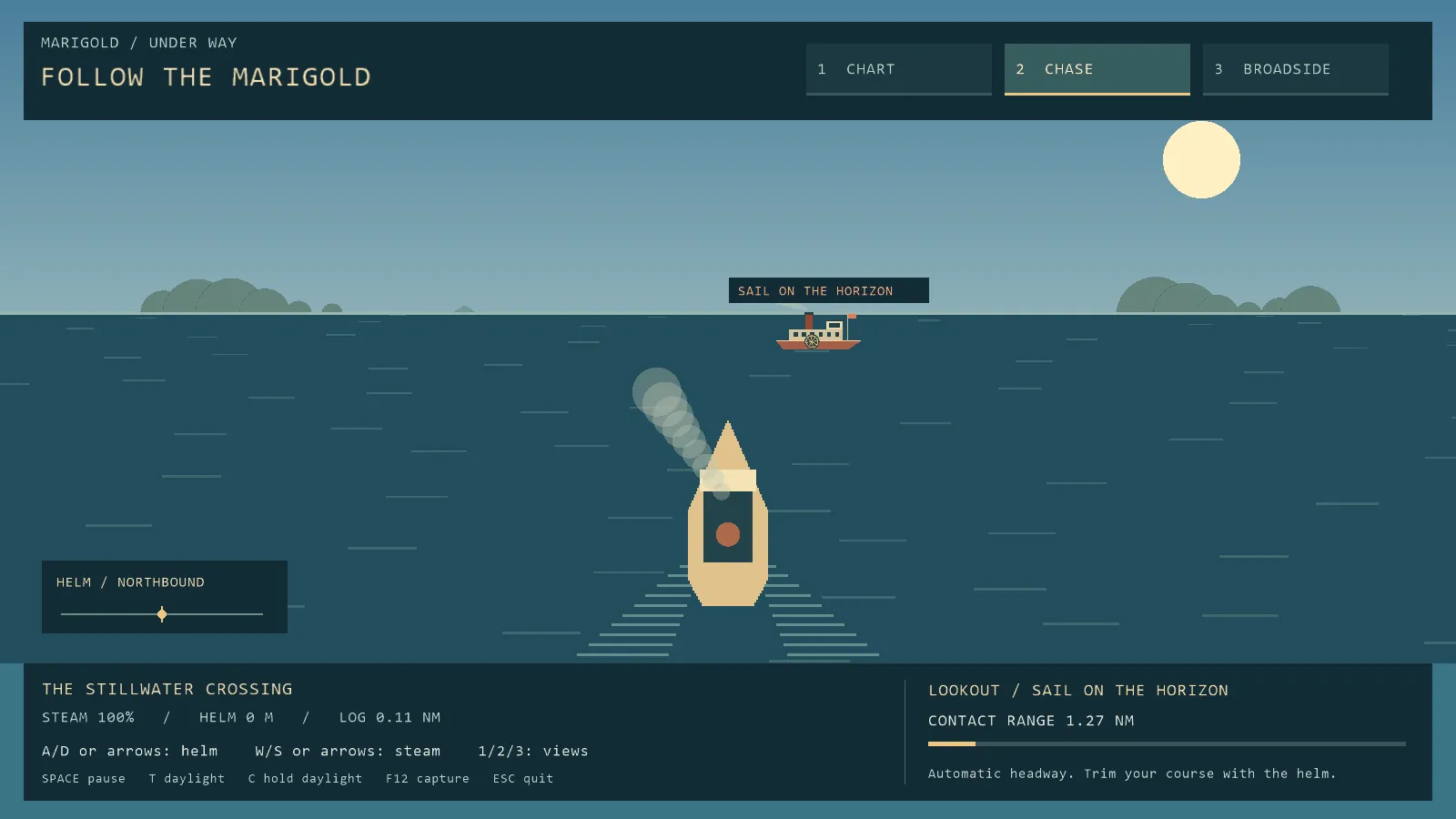Screen dimensions: 1456x819
Task: Click the 'MARIGOLD / UNDER WAY' text
Action: (138, 43)
